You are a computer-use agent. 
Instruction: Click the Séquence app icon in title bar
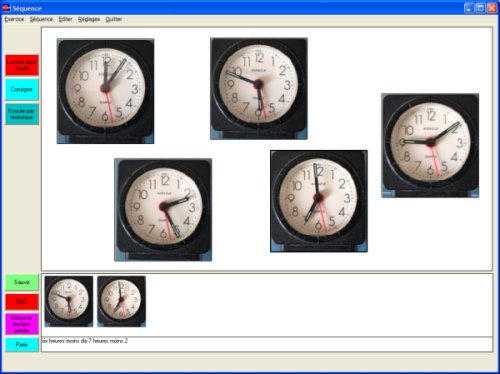click(x=6, y=8)
